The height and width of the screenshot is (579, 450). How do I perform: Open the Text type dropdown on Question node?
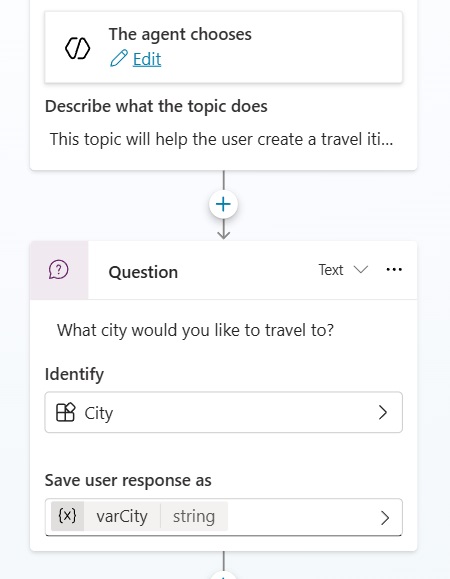point(343,270)
